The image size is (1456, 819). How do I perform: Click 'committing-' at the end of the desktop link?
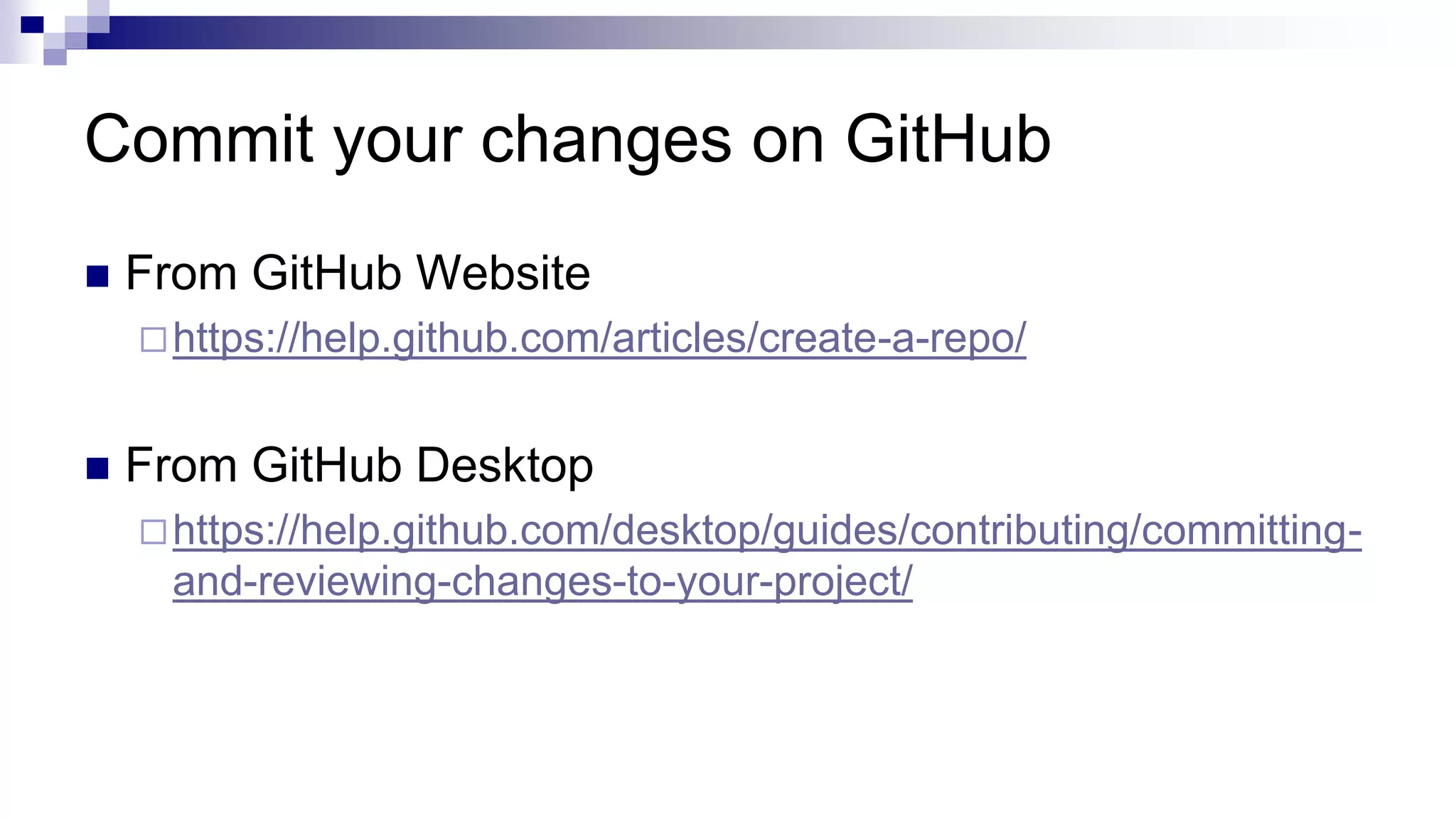(1251, 531)
